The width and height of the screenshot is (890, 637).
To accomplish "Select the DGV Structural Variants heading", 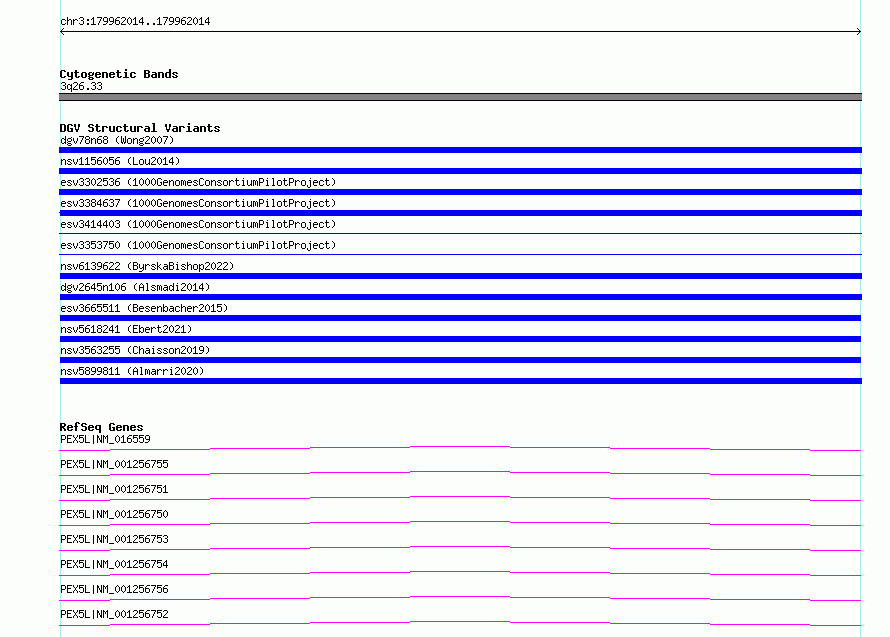I will [x=140, y=128].
